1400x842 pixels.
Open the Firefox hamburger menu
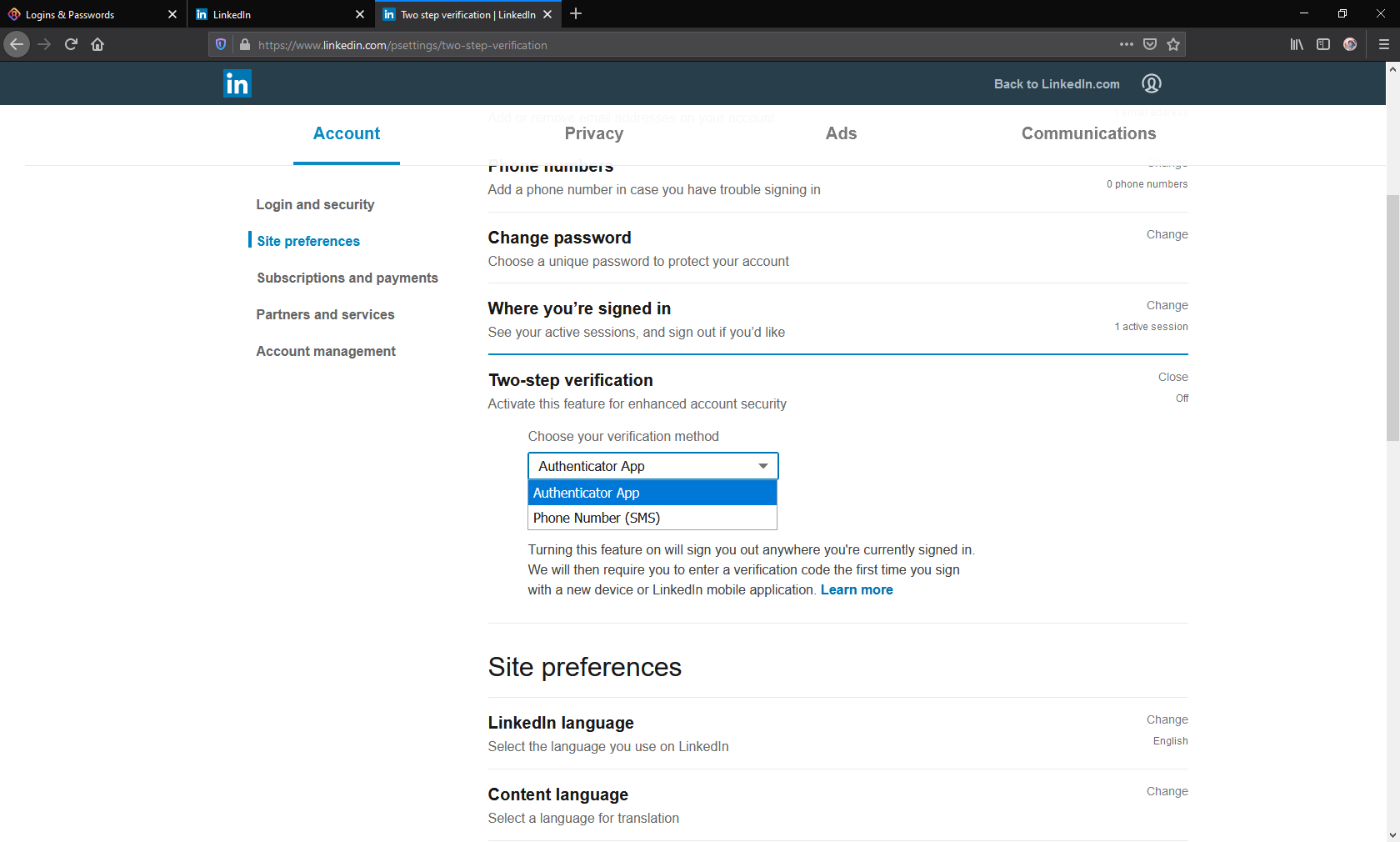[x=1384, y=44]
